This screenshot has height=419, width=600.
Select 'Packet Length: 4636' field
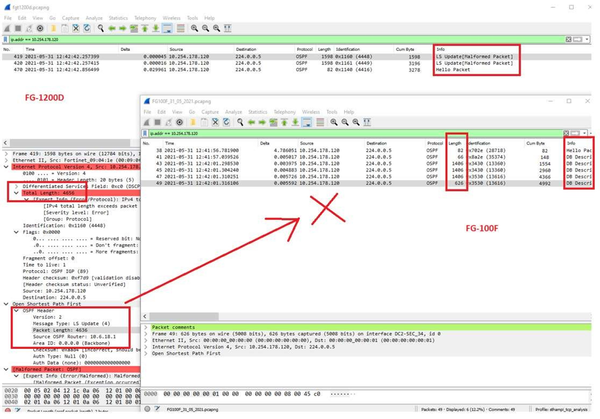(x=60, y=330)
